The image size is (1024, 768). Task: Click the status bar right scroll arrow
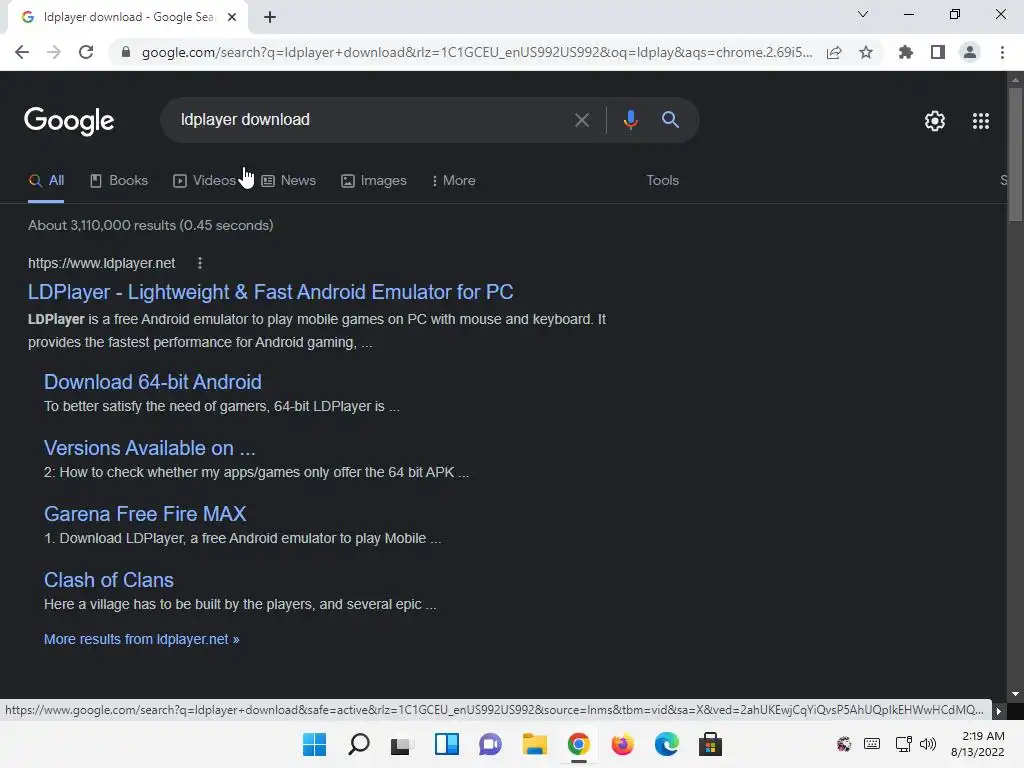(x=999, y=711)
